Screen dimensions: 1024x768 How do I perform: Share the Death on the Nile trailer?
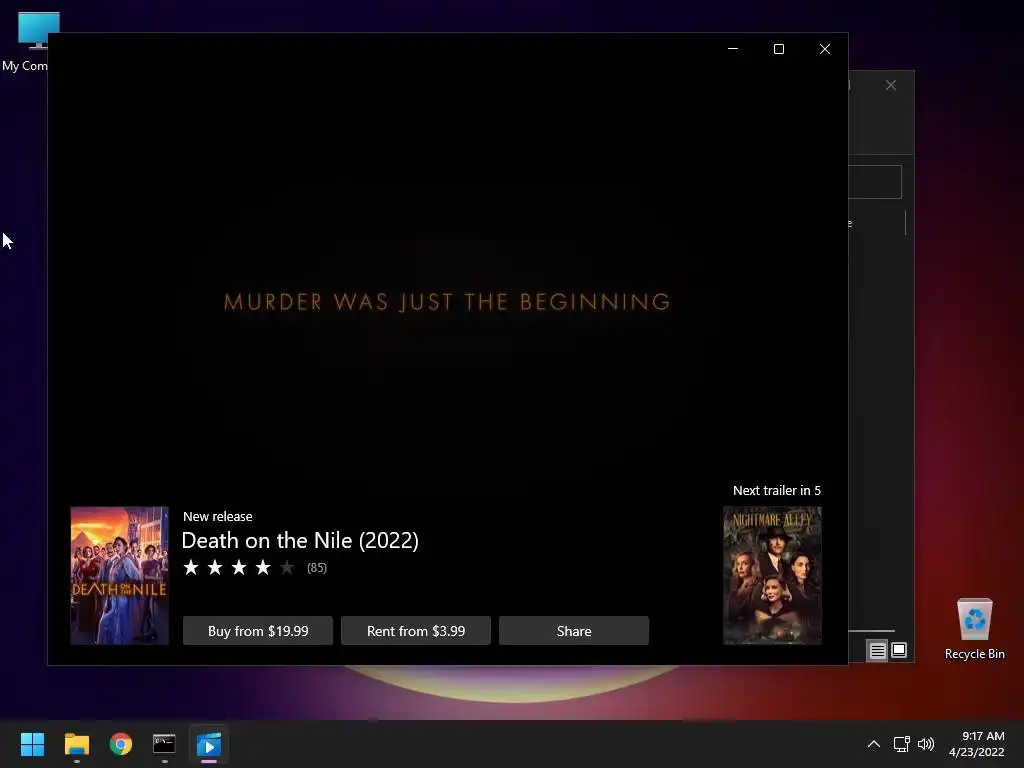click(x=574, y=631)
